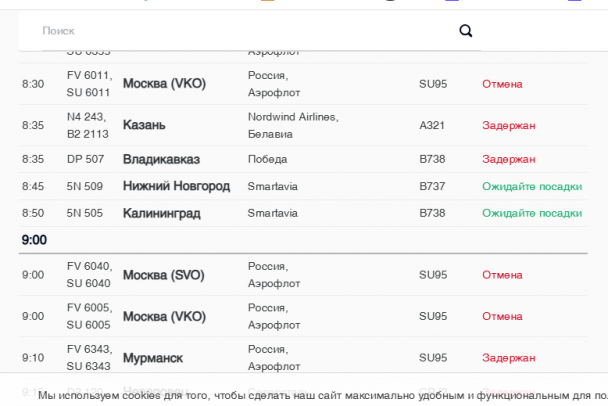The height and width of the screenshot is (406, 608).
Task: Click Нижний Новгород destination
Action: coord(176,186)
